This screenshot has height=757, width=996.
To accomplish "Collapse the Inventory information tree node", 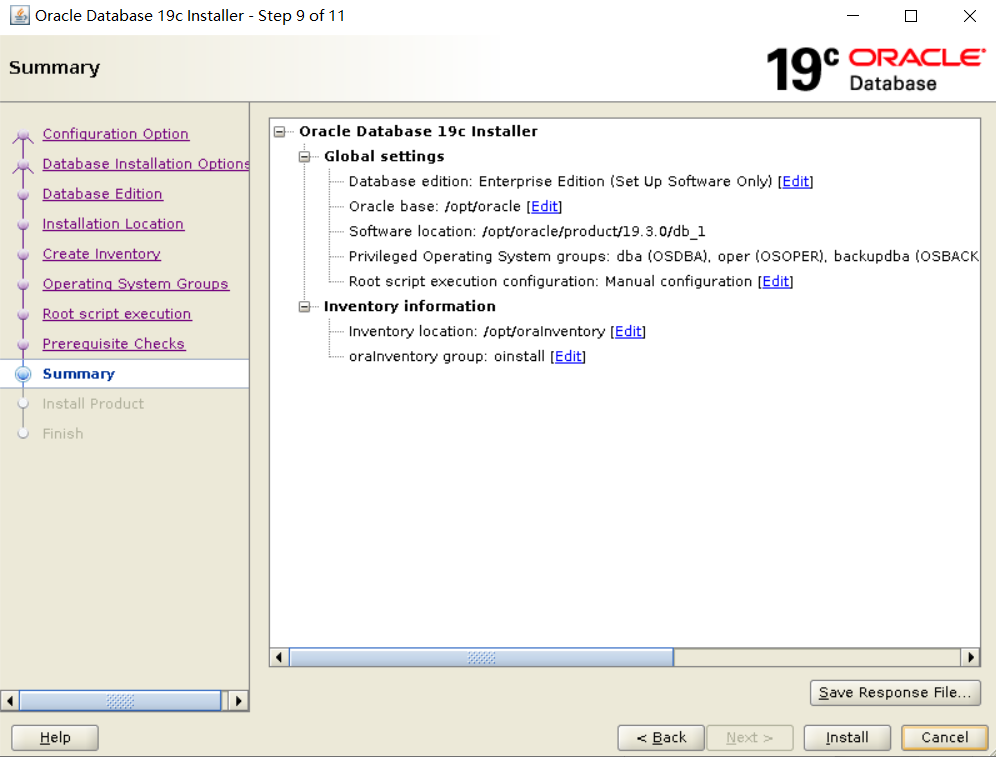I will 304,306.
